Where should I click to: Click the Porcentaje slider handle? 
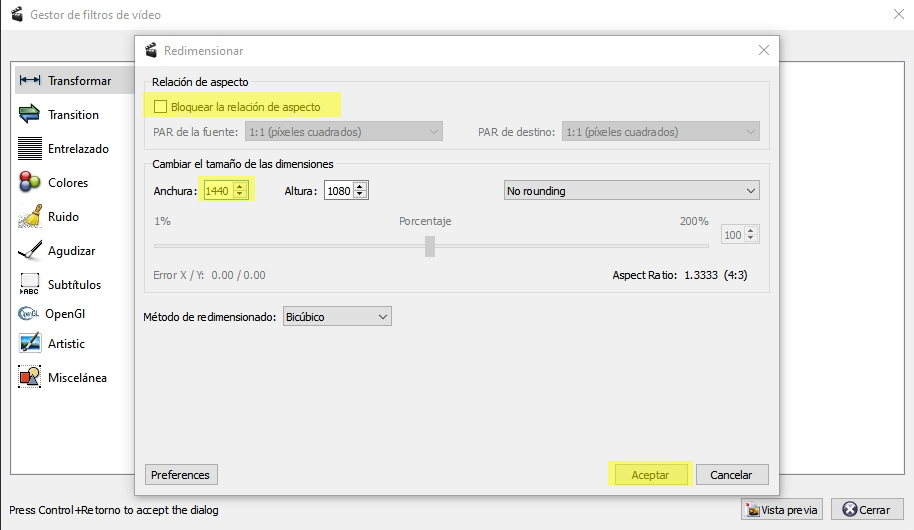tap(430, 246)
